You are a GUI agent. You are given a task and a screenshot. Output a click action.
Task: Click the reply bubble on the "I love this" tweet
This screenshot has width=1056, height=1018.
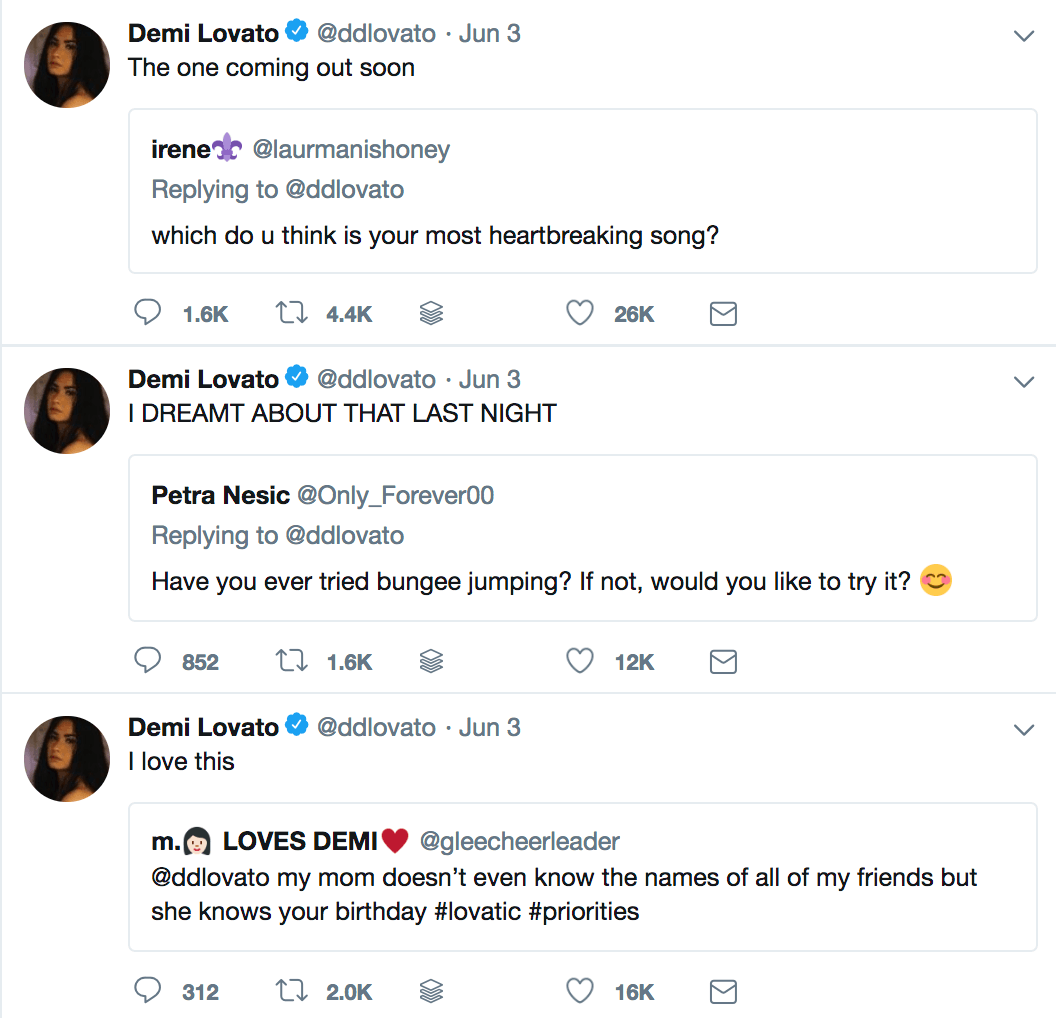point(147,990)
